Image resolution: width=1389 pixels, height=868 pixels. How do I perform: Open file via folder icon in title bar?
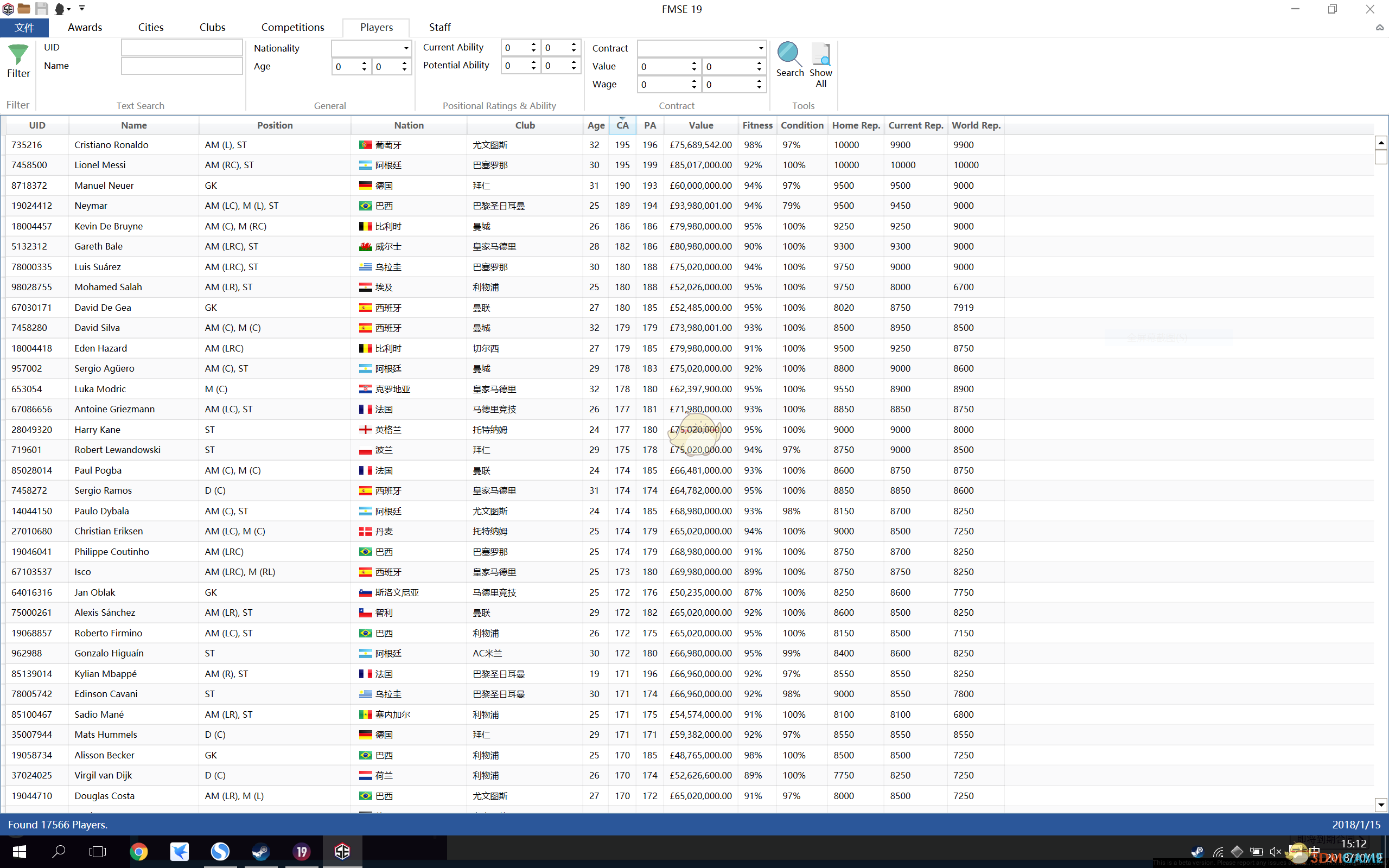[24, 9]
